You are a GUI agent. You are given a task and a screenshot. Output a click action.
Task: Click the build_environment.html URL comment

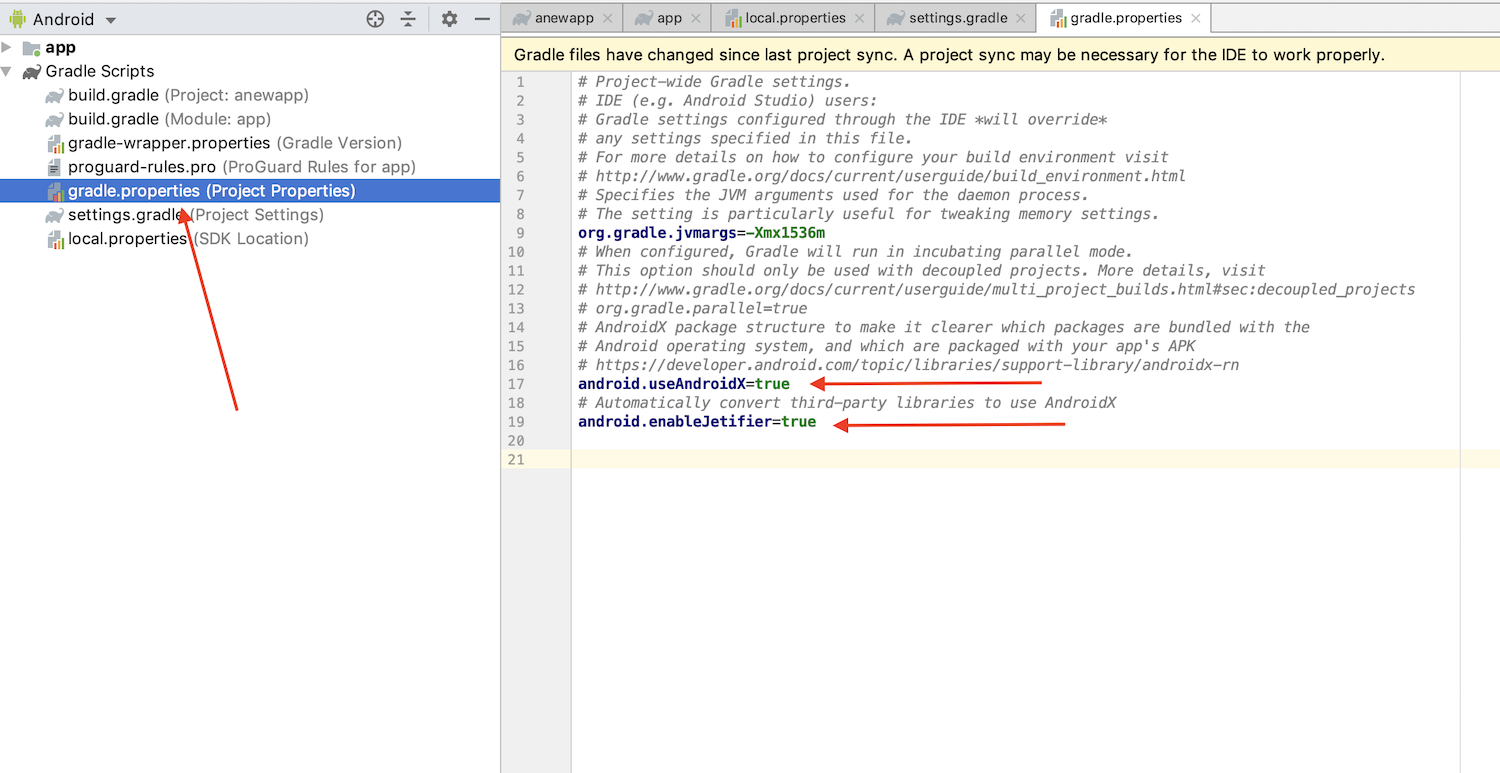(882, 176)
